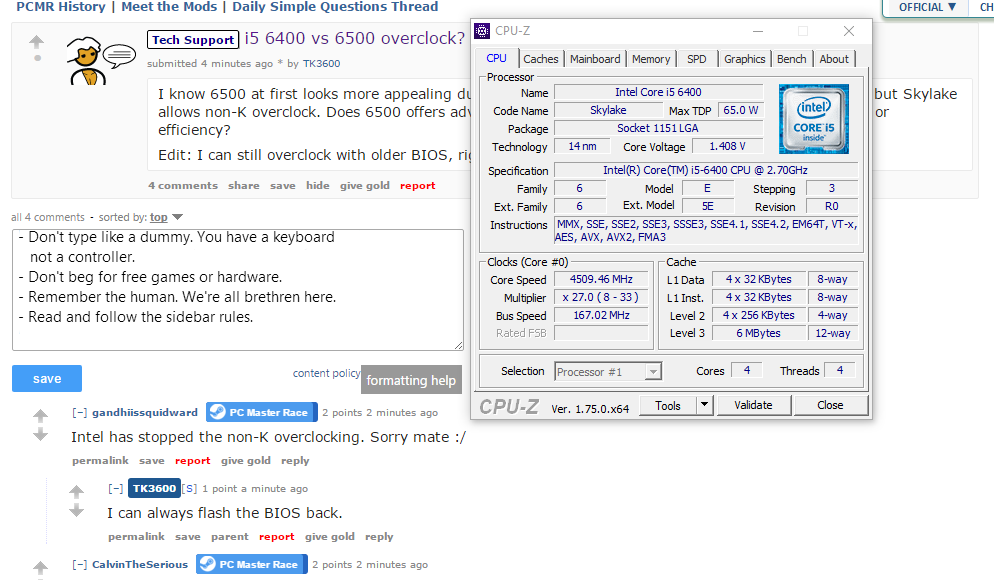Save the i5 6400 vs 6500 post
This screenshot has width=994, height=580.
tap(283, 186)
